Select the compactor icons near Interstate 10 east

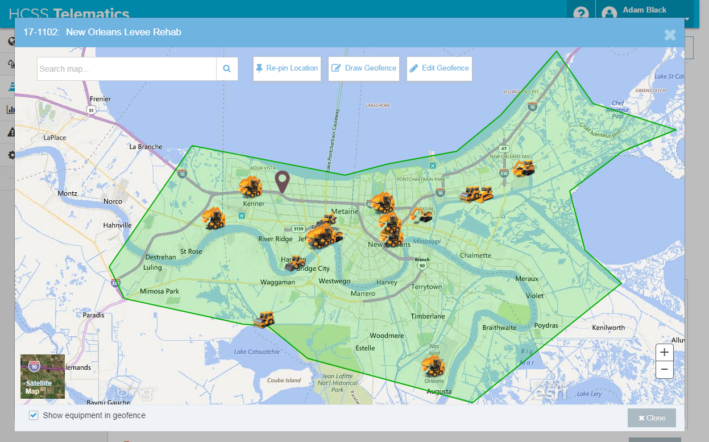coord(477,194)
